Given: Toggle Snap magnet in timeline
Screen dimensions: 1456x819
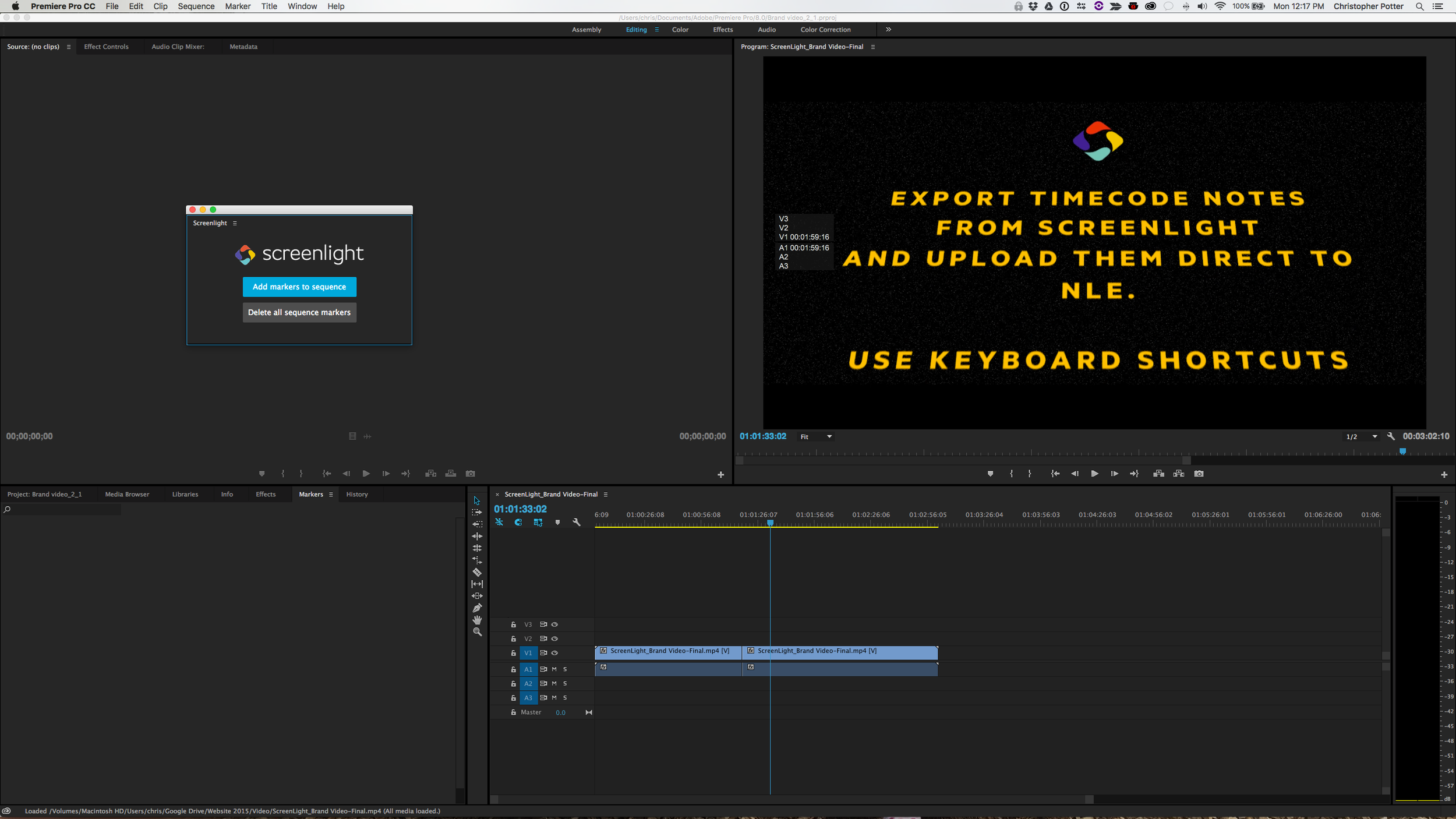Looking at the screenshot, I should pyautogui.click(x=518, y=523).
